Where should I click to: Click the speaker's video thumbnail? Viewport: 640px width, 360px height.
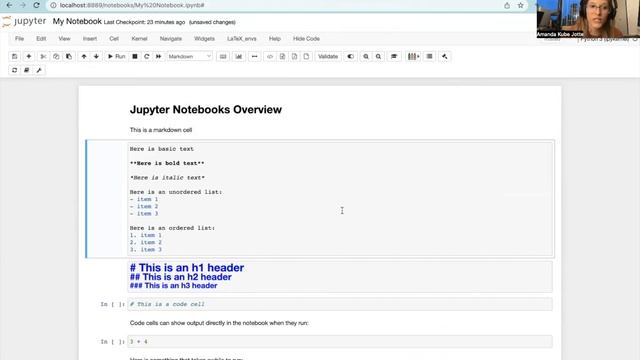(x=588, y=19)
